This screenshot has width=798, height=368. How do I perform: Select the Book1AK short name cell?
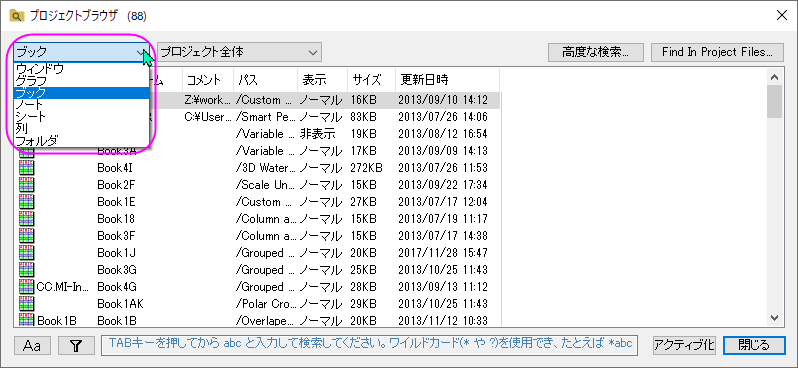click(120, 304)
